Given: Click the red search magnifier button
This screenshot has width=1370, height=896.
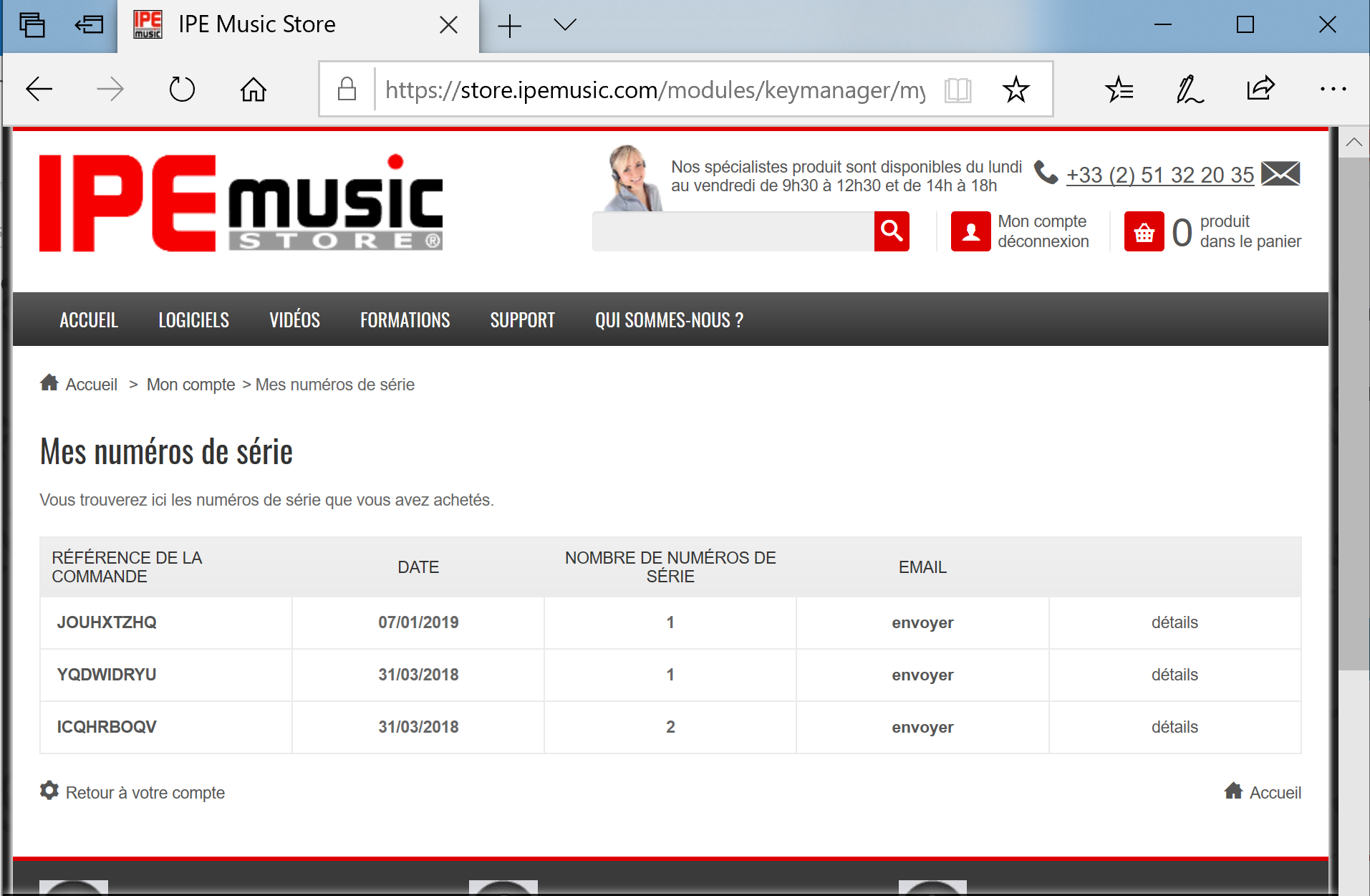Looking at the screenshot, I should pos(891,231).
